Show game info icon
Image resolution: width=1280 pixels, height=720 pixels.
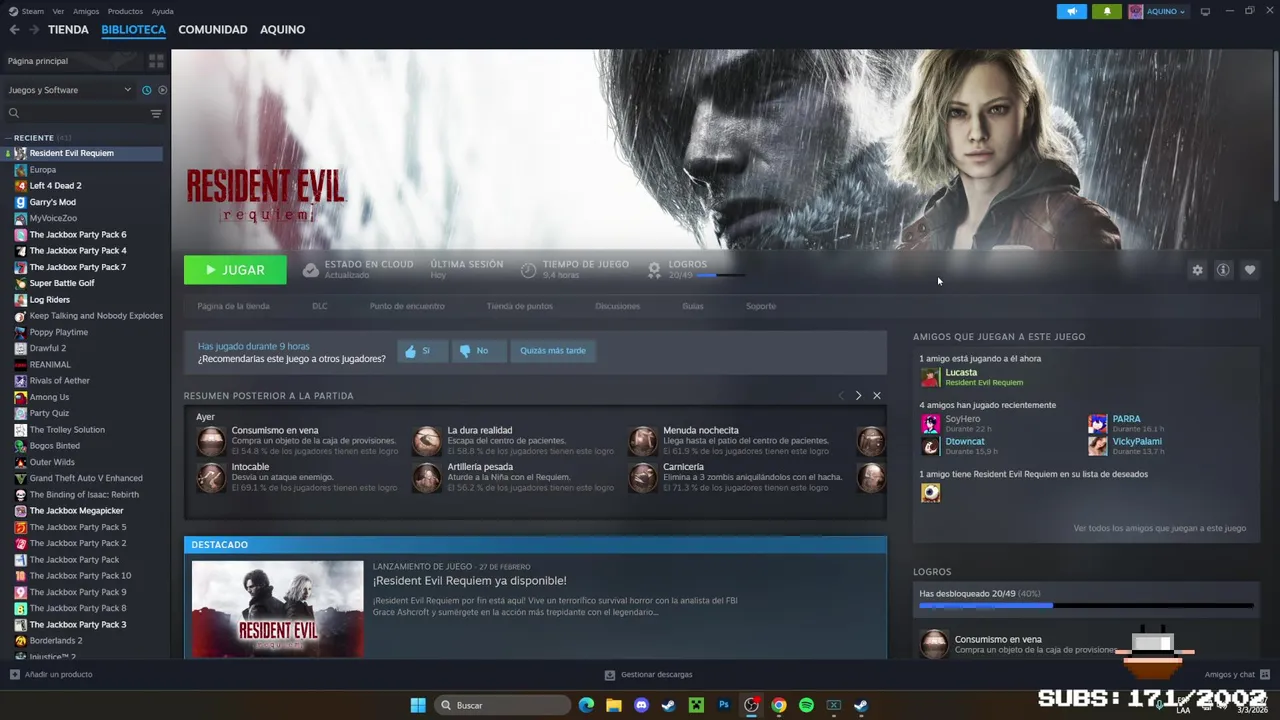click(x=1223, y=270)
